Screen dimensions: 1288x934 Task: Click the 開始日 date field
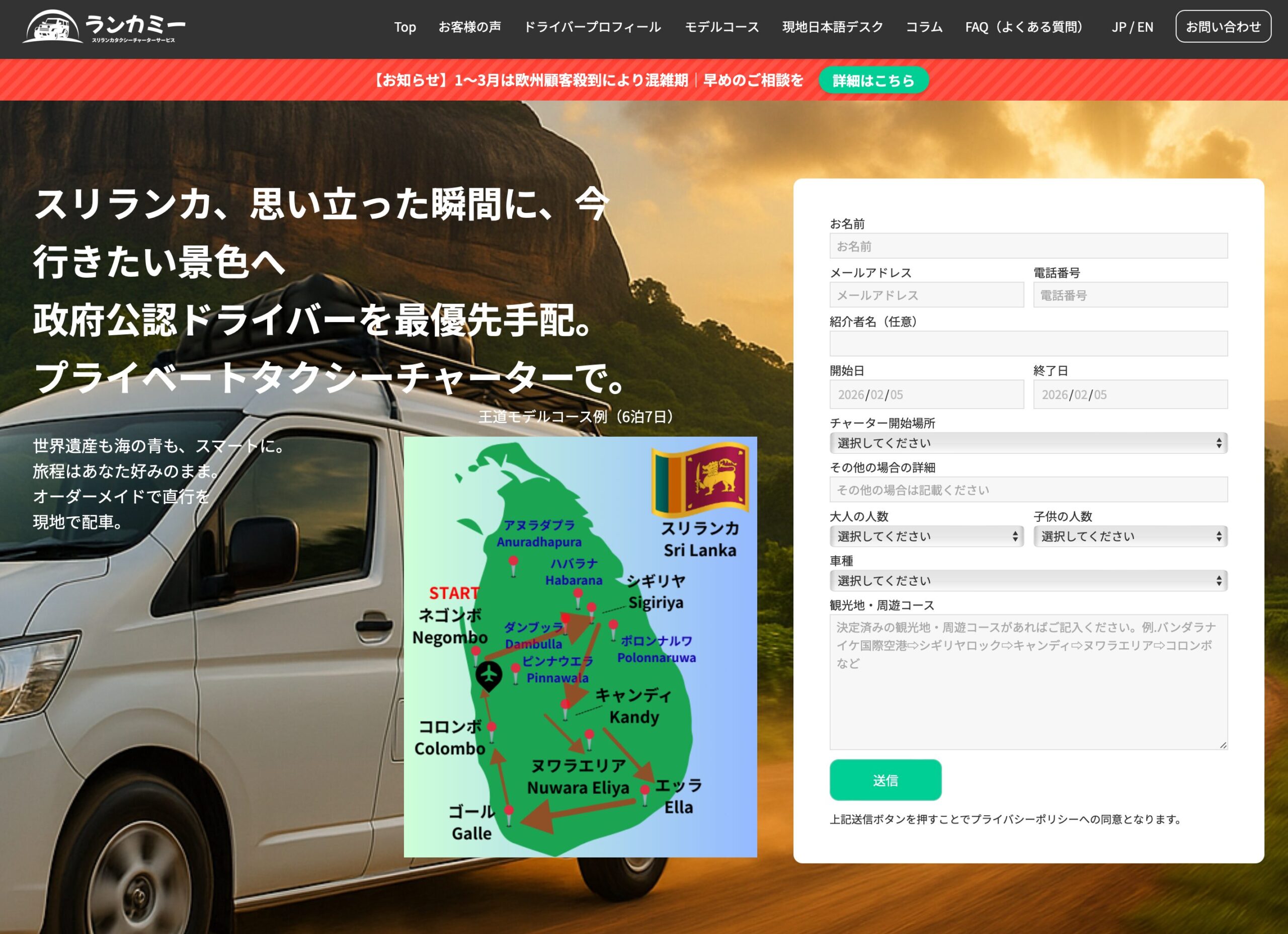(926, 394)
